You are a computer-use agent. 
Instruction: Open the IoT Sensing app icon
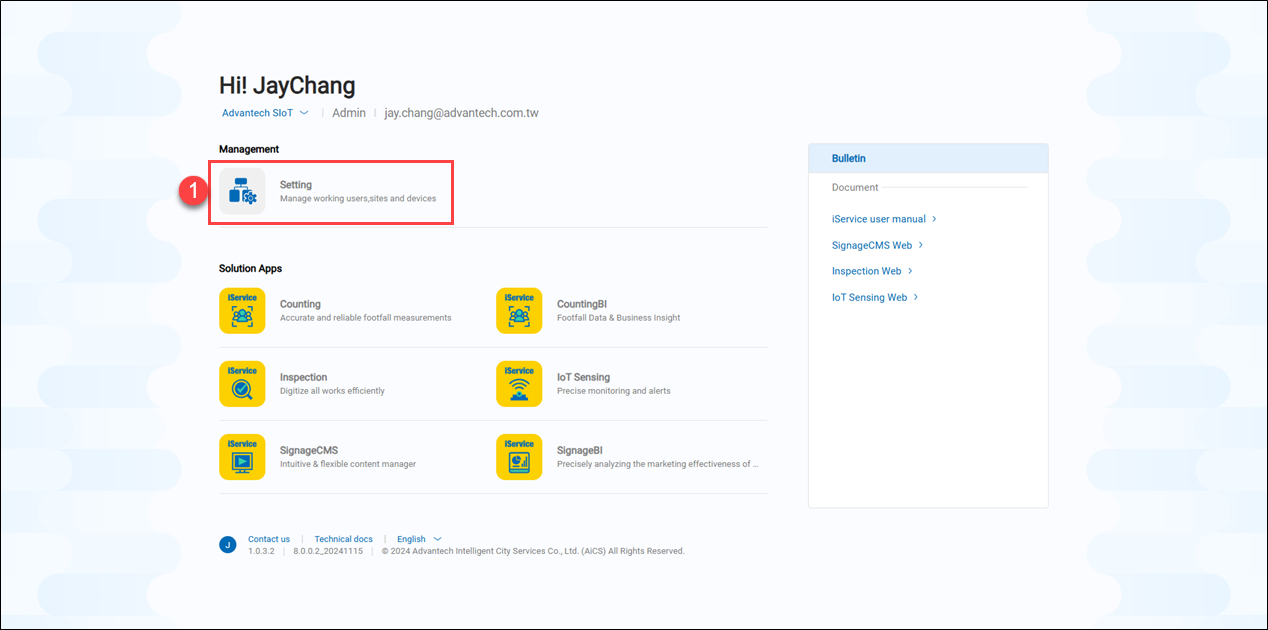click(519, 384)
